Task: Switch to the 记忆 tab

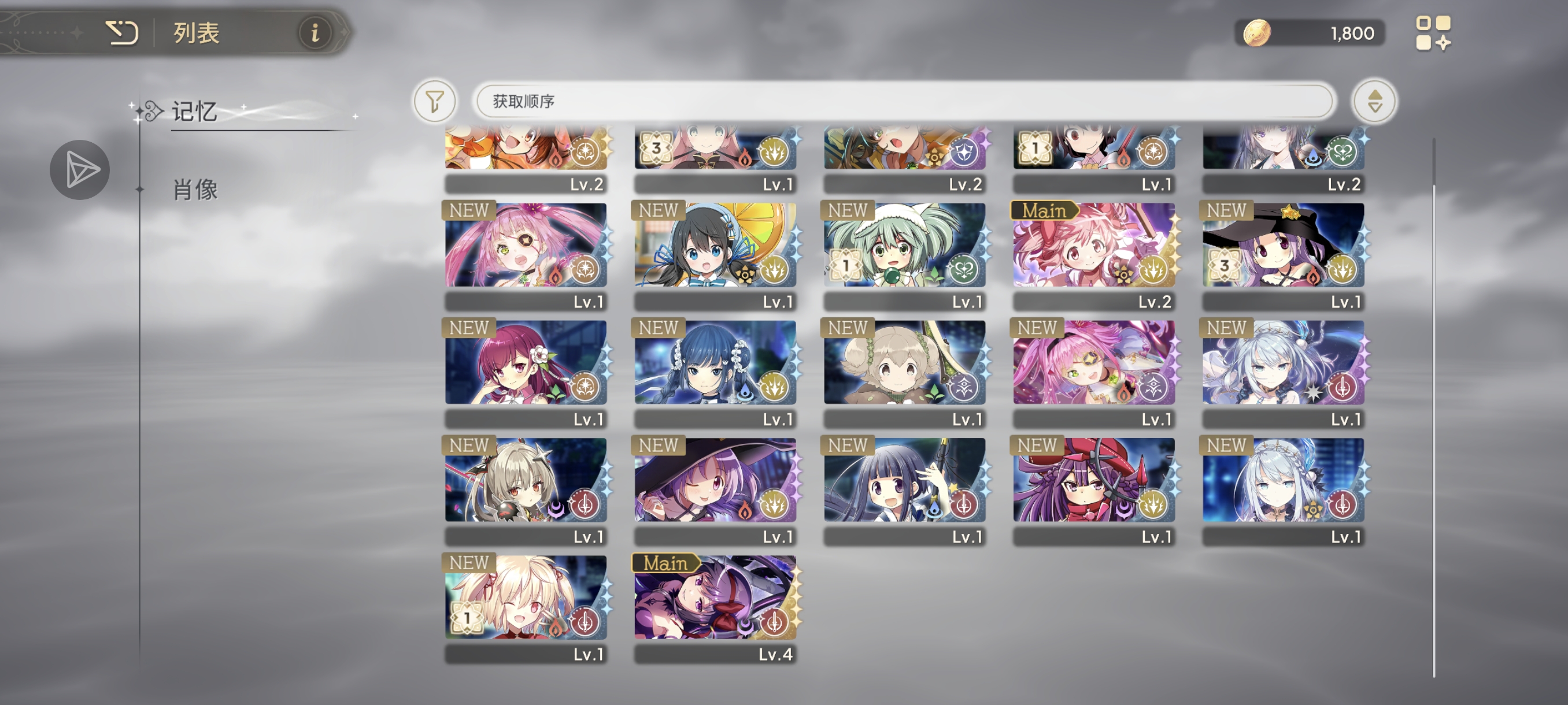Action: click(194, 112)
